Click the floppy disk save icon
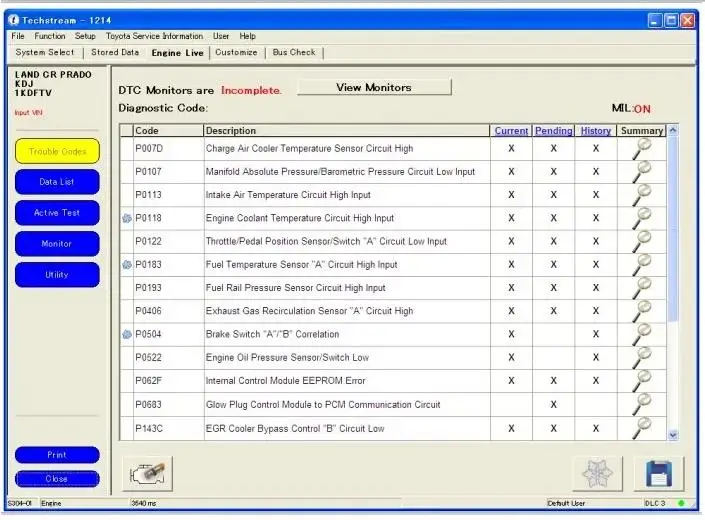The height and width of the screenshot is (520, 705). click(x=659, y=474)
